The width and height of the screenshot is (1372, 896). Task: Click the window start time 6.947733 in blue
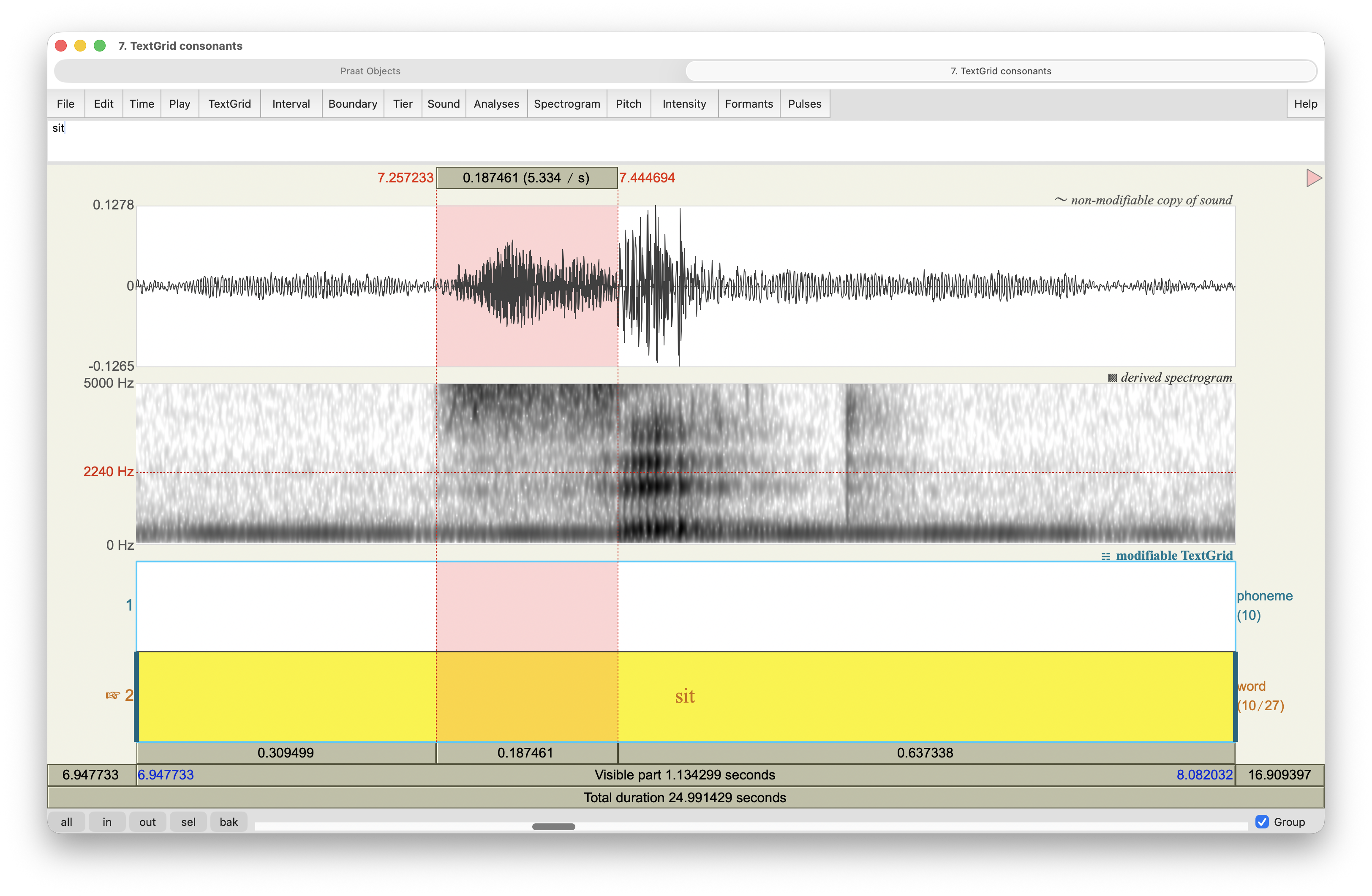pyautogui.click(x=166, y=775)
